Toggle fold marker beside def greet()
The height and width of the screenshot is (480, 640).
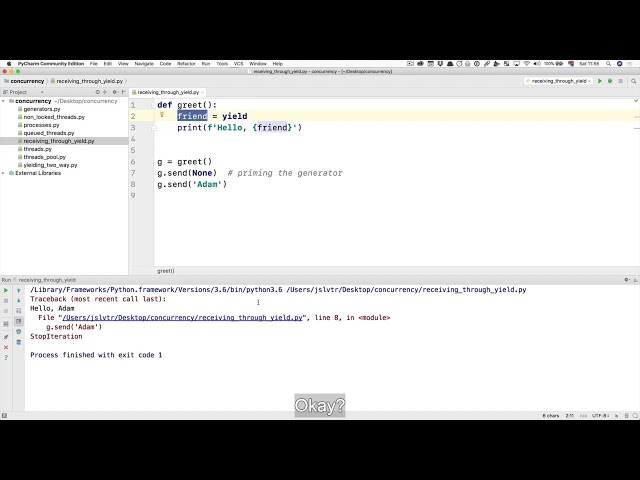(x=154, y=105)
